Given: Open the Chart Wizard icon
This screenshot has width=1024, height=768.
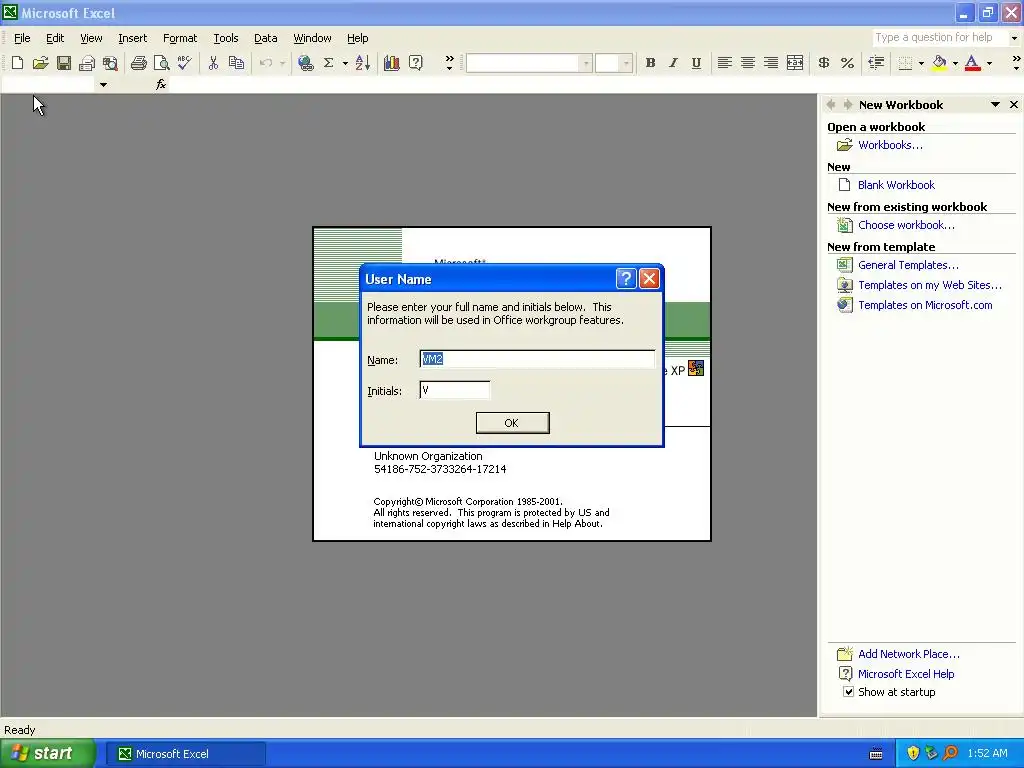Looking at the screenshot, I should tap(392, 63).
